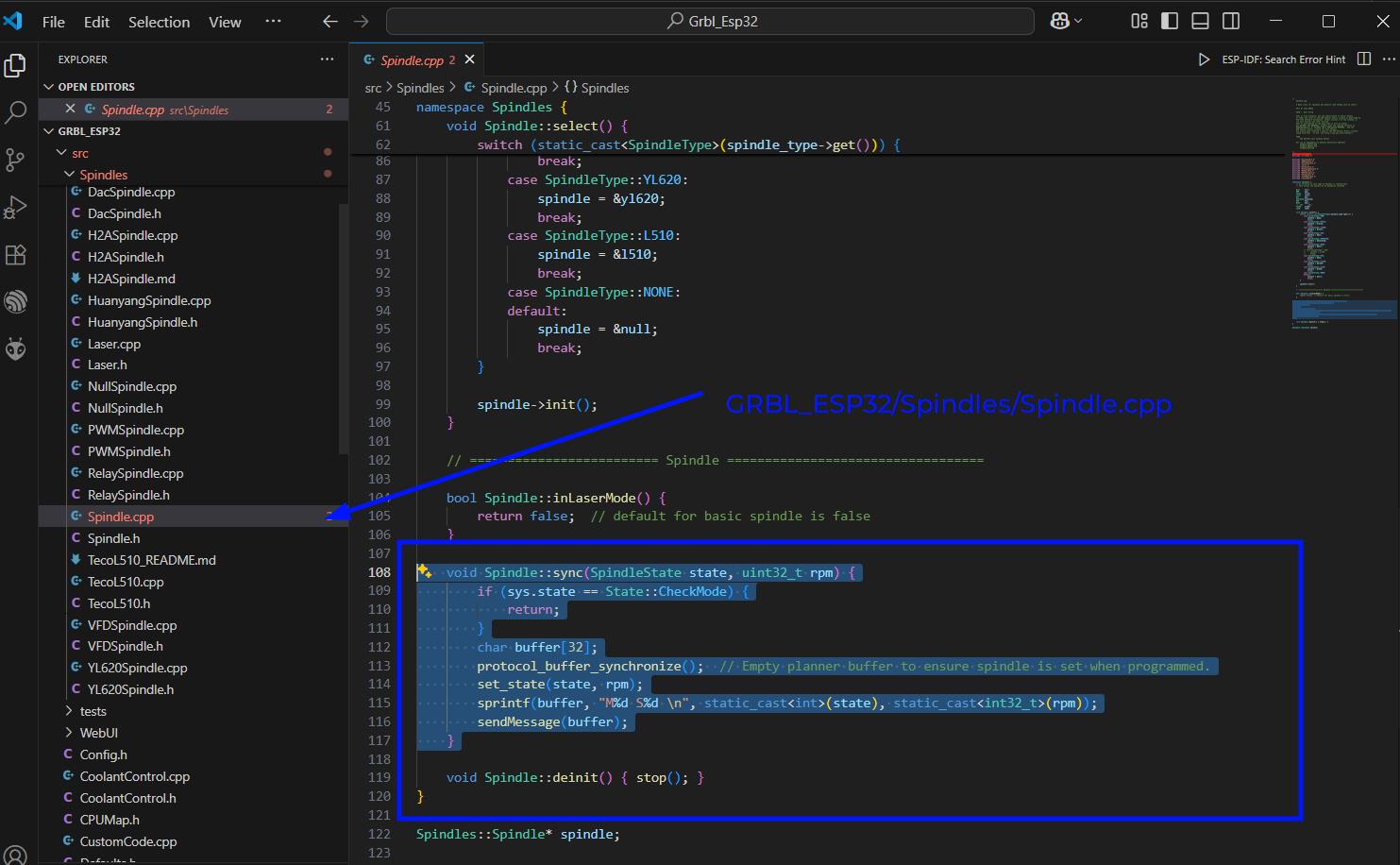Click the Copilot chat icon in title bar
This screenshot has width=1400, height=865.
point(1059,21)
